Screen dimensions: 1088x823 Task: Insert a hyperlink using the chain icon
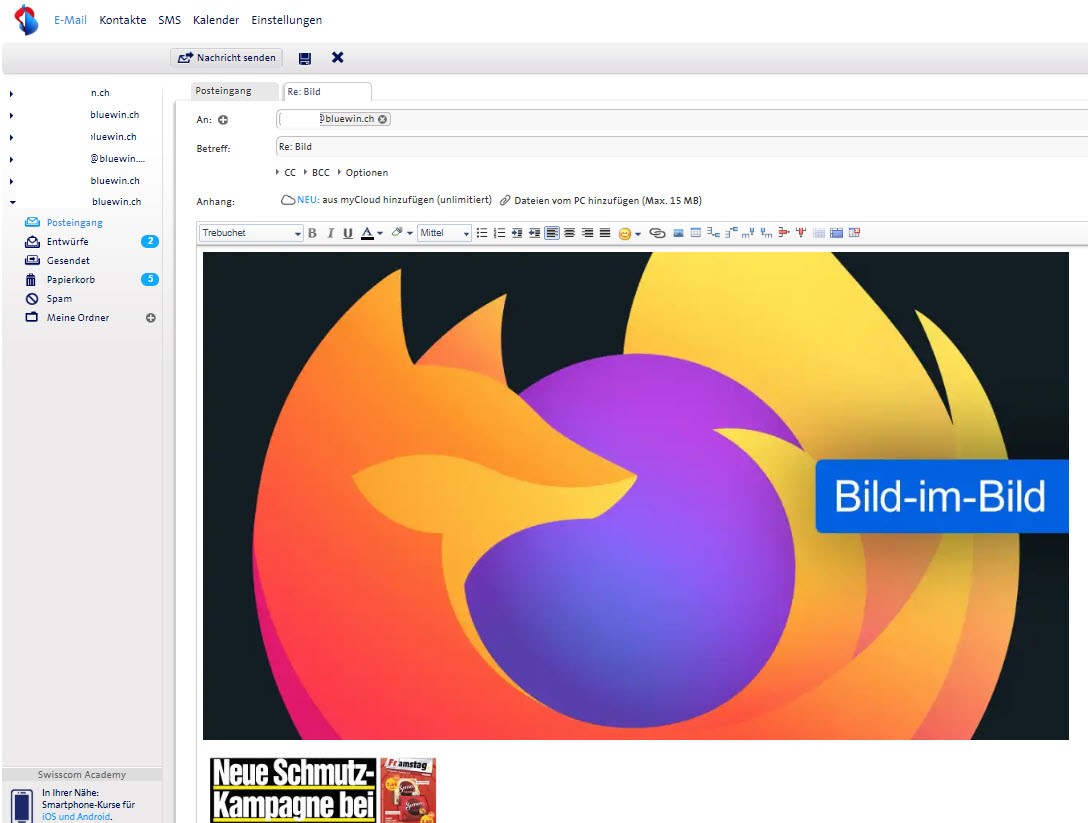tap(657, 233)
